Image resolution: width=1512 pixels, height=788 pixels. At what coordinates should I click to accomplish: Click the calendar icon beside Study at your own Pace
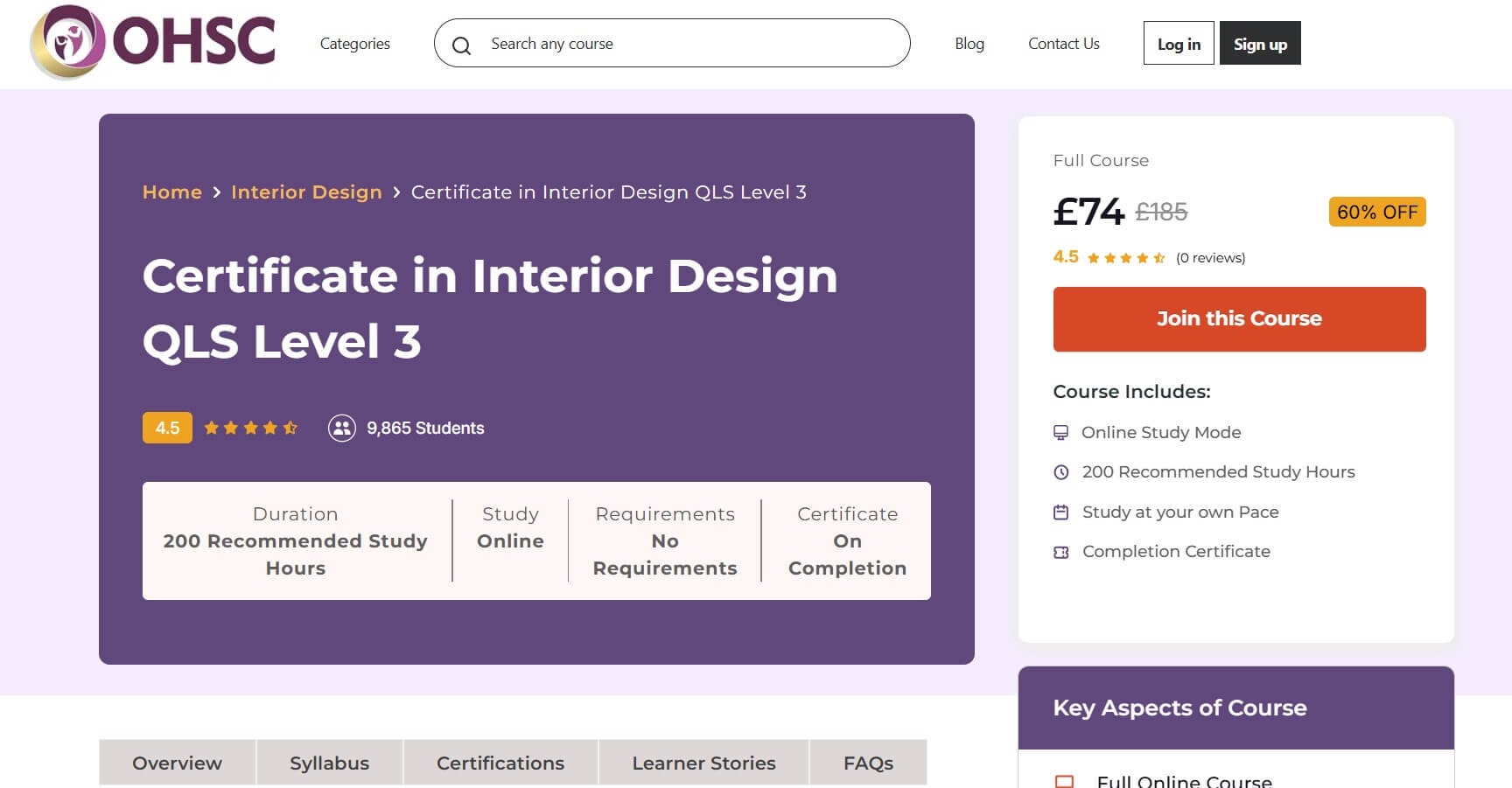(x=1060, y=513)
